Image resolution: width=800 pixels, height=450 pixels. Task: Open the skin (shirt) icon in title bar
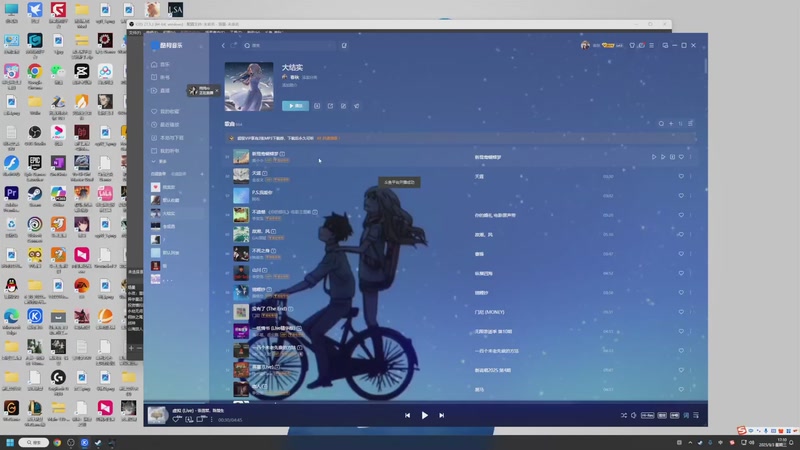click(x=632, y=45)
